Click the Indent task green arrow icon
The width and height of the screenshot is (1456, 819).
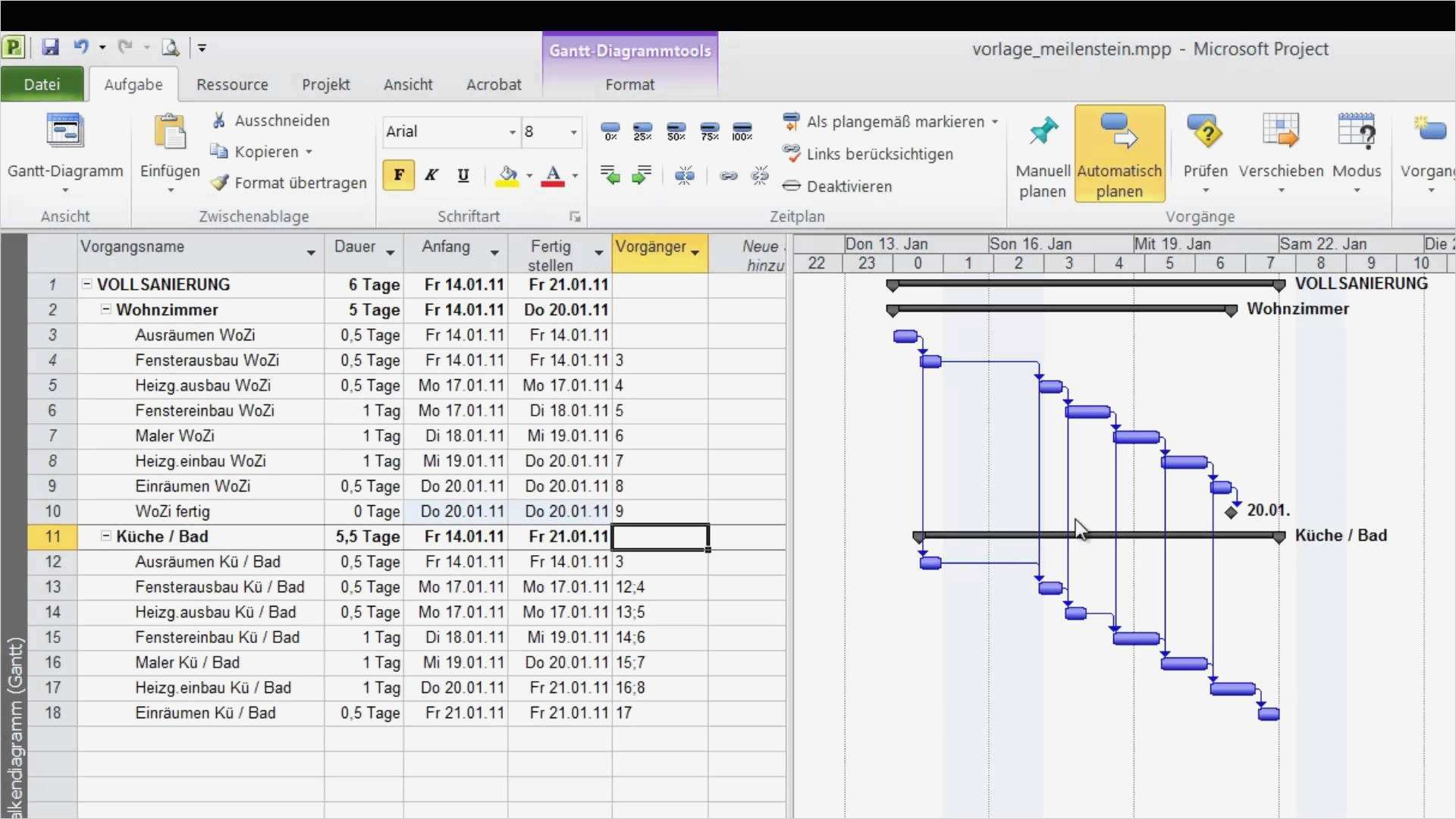(x=642, y=176)
